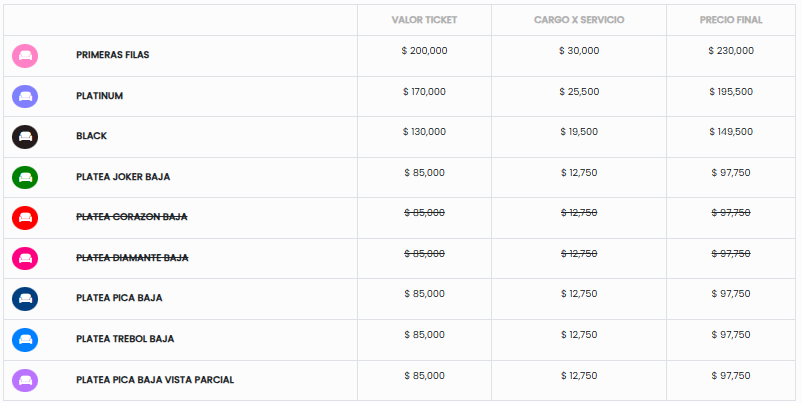Select the magenta Platea Diamante Baja icon
Screen dimensions: 802x403
click(25, 258)
